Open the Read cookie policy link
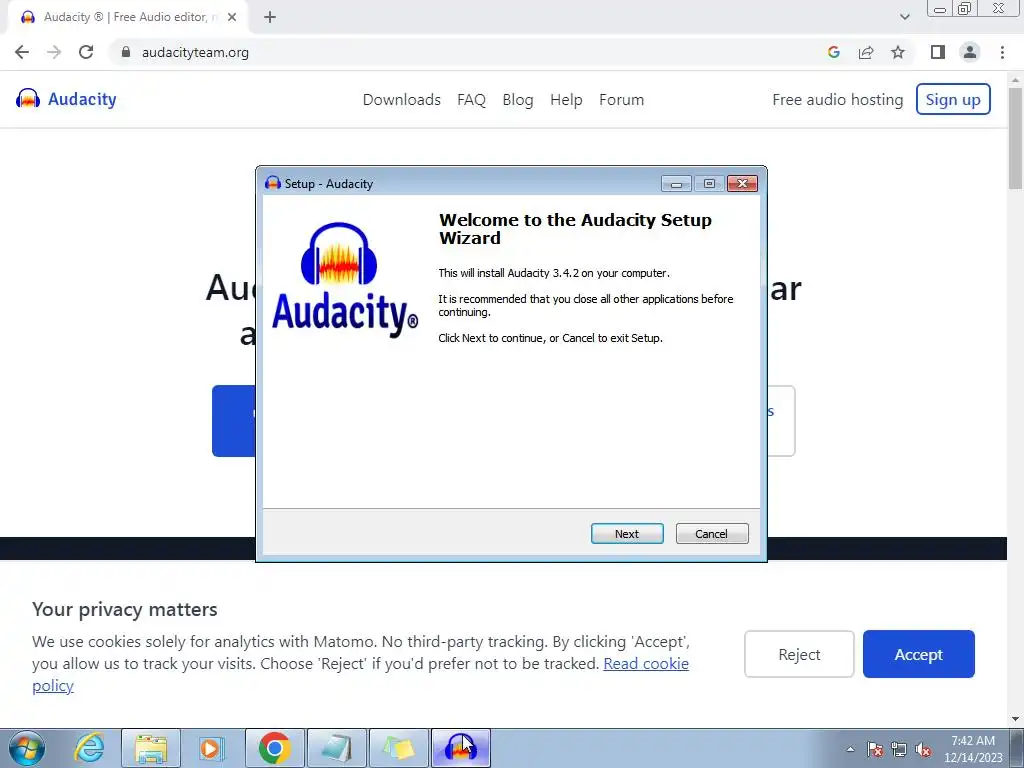This screenshot has height=768, width=1024. click(646, 664)
